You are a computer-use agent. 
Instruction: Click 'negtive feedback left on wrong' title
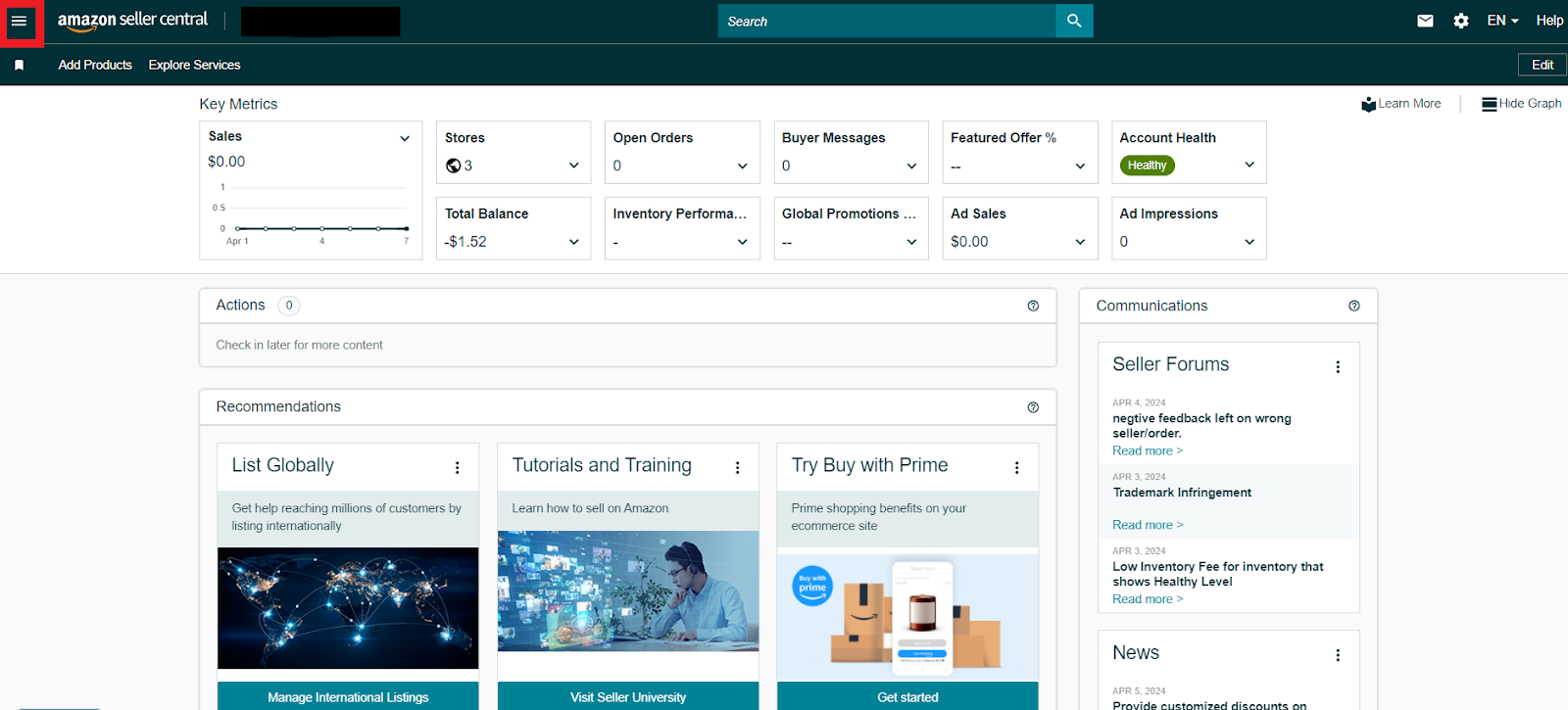[x=1201, y=425]
